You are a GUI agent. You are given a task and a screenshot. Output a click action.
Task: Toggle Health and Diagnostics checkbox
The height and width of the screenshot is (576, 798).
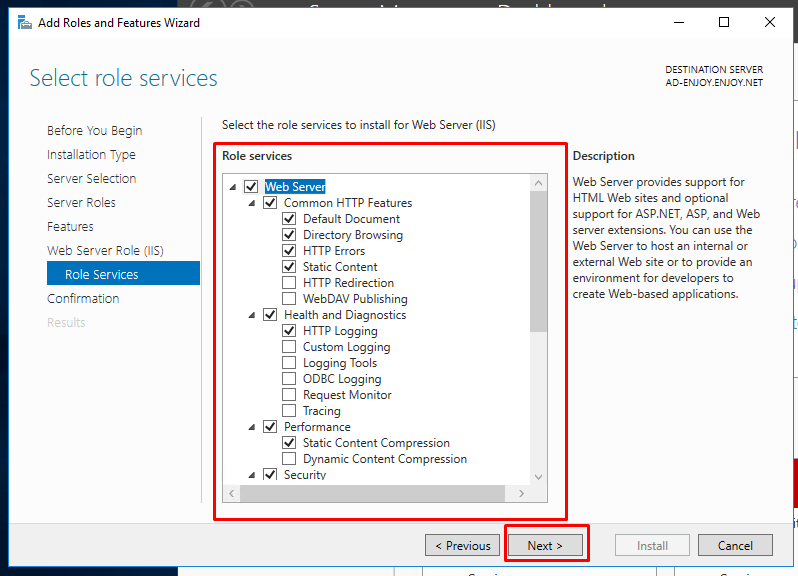pyautogui.click(x=270, y=314)
